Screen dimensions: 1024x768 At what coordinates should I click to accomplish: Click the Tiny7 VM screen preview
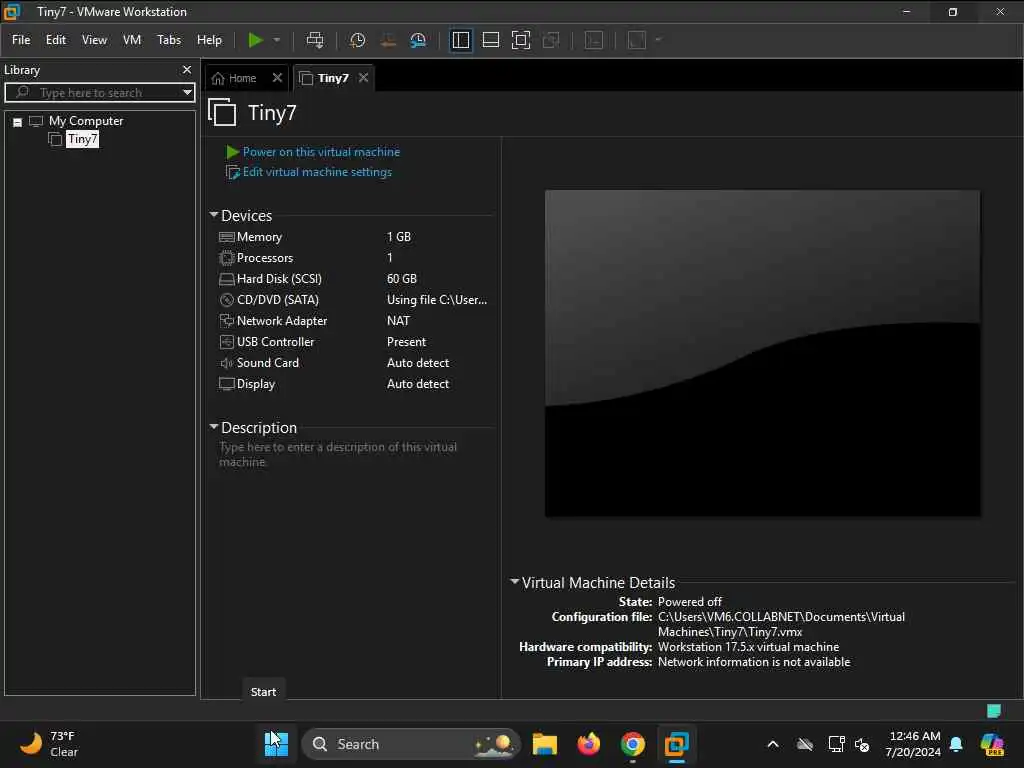click(762, 353)
